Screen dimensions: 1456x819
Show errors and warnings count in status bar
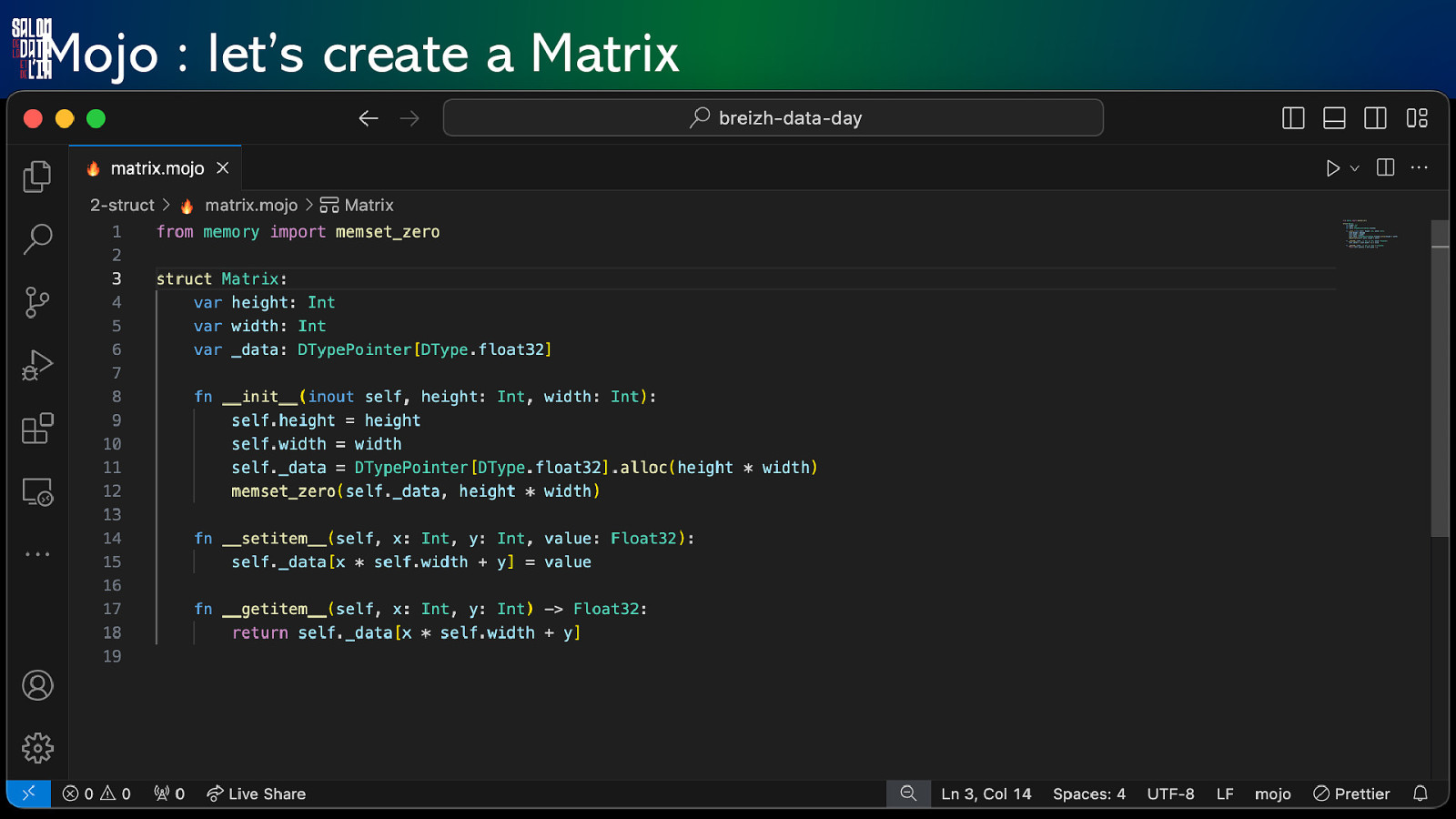[x=96, y=794]
